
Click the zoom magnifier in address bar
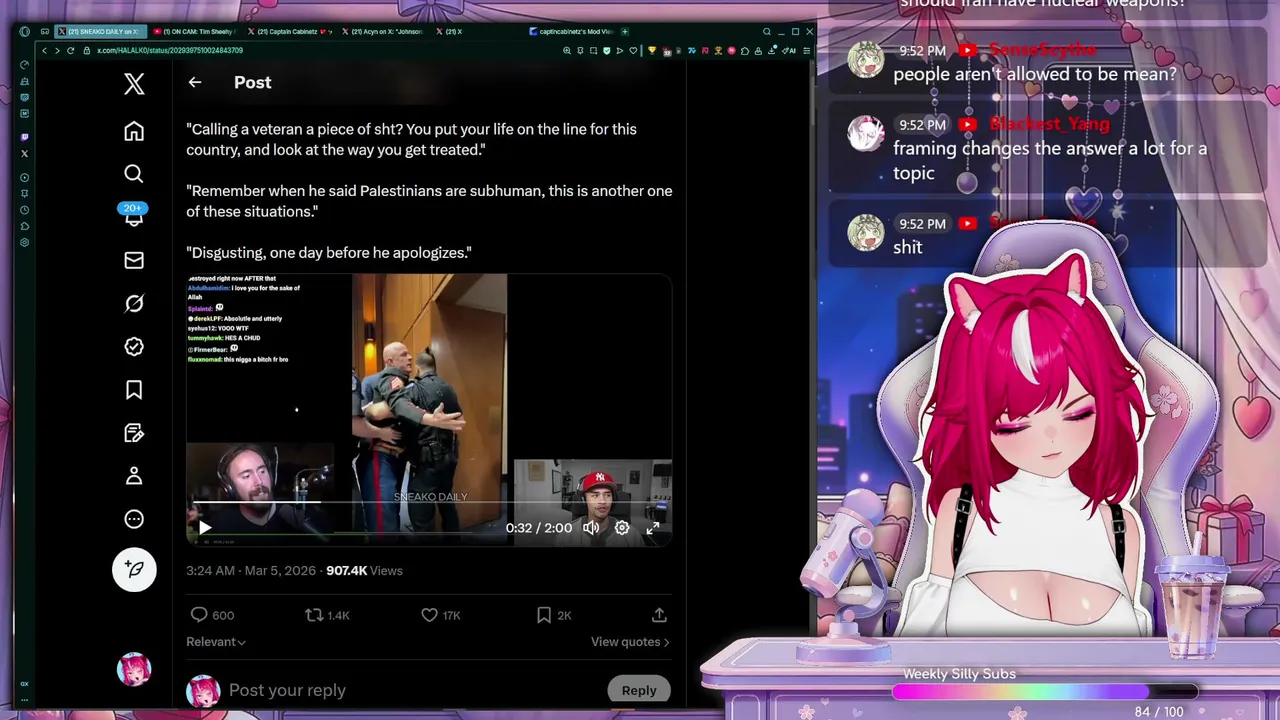(x=566, y=50)
